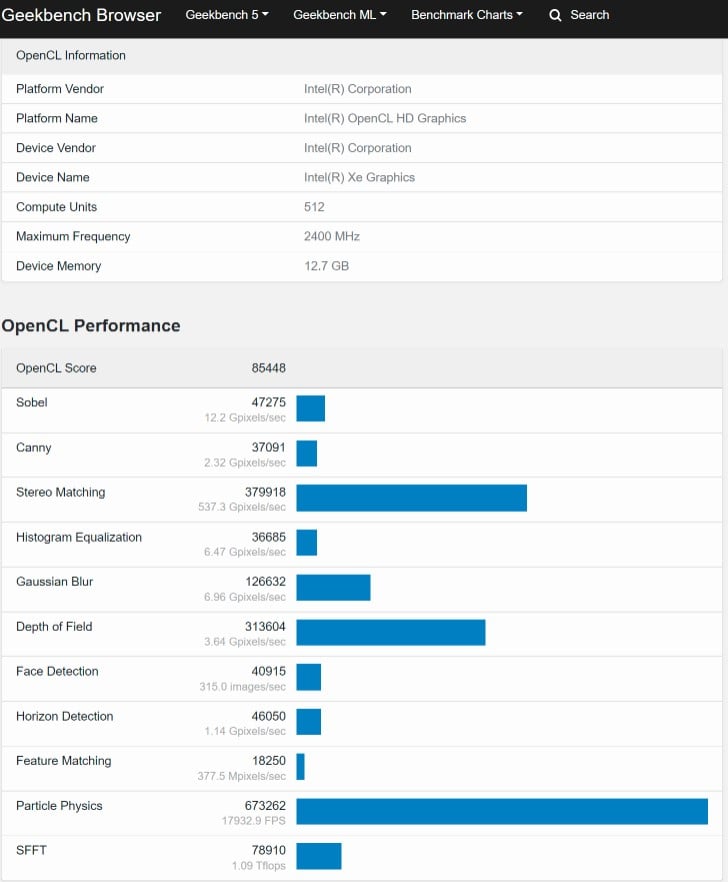Click the Particle Physics score bar
The height and width of the screenshot is (882, 728).
(x=502, y=812)
